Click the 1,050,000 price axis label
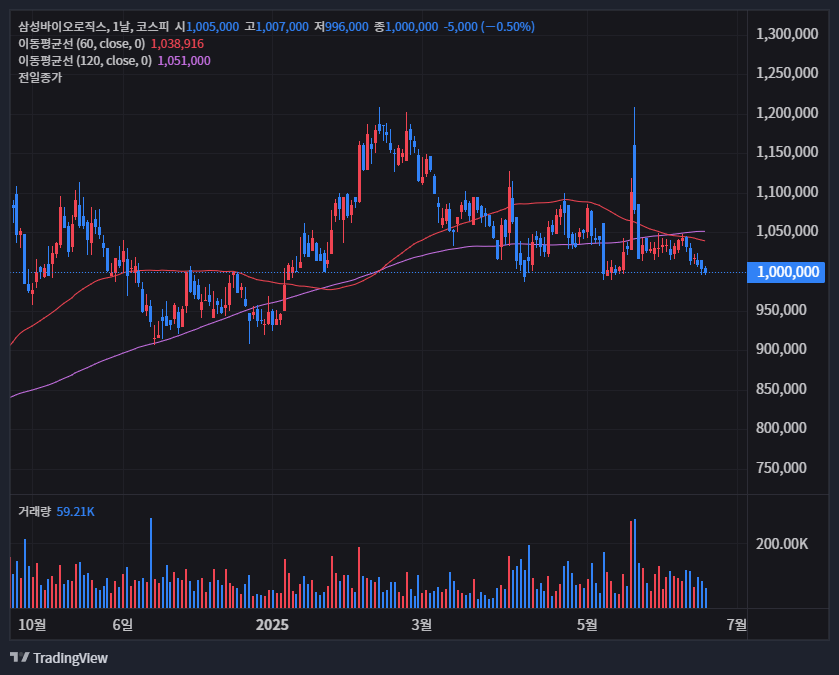The height and width of the screenshot is (675, 839). click(x=787, y=231)
